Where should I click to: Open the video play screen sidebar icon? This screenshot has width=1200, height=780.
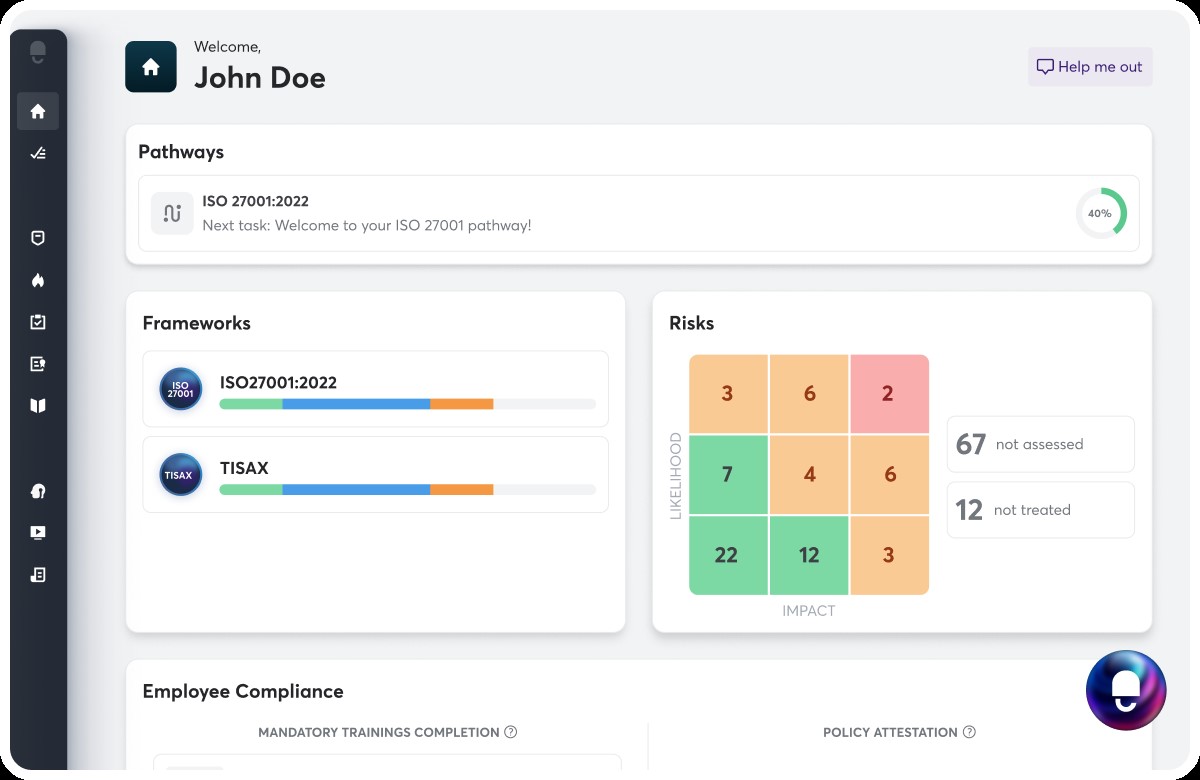[x=38, y=533]
